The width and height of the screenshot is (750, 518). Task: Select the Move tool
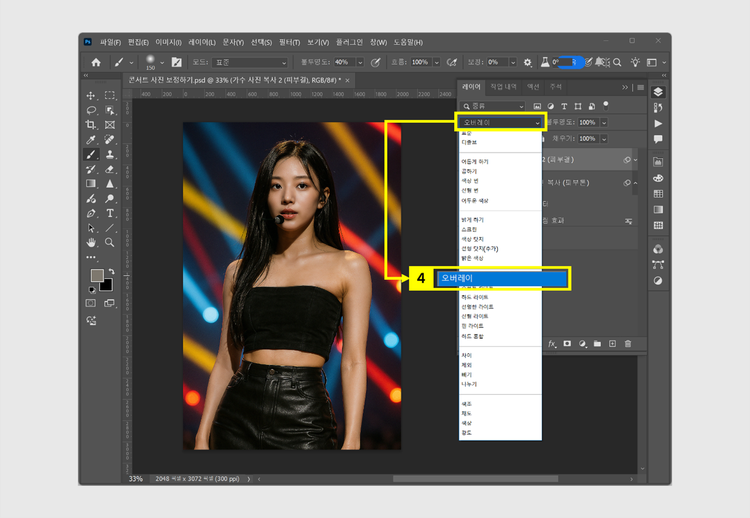point(91,96)
